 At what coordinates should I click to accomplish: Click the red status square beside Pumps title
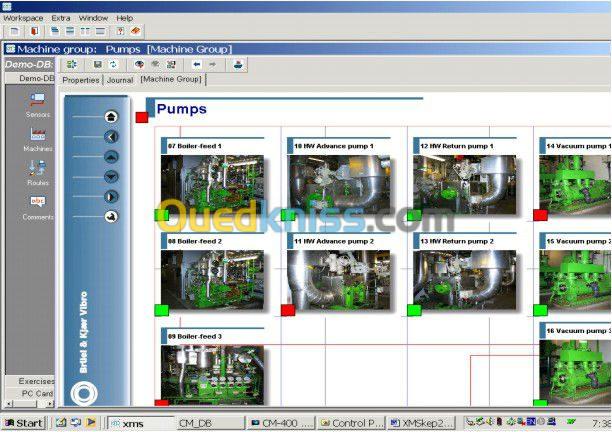[x=142, y=117]
